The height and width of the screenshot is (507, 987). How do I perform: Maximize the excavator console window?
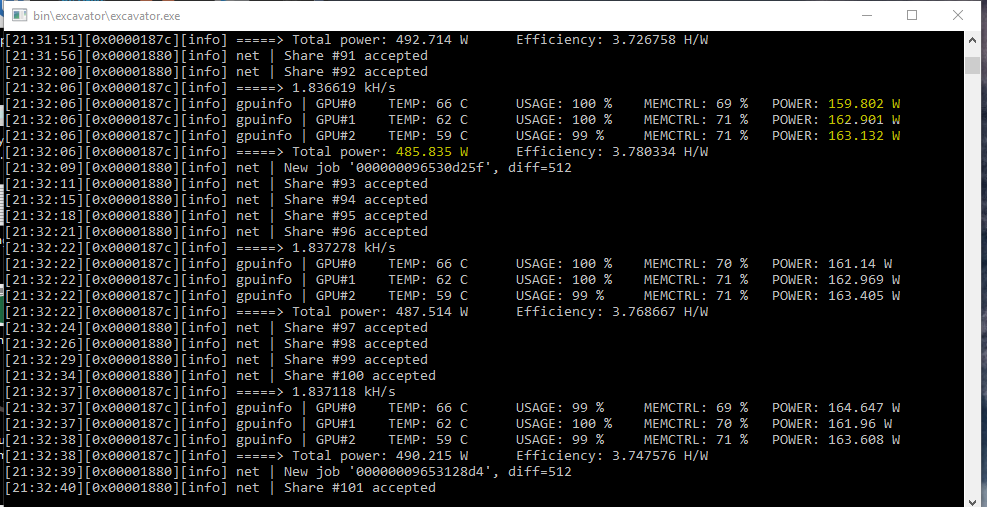[911, 15]
